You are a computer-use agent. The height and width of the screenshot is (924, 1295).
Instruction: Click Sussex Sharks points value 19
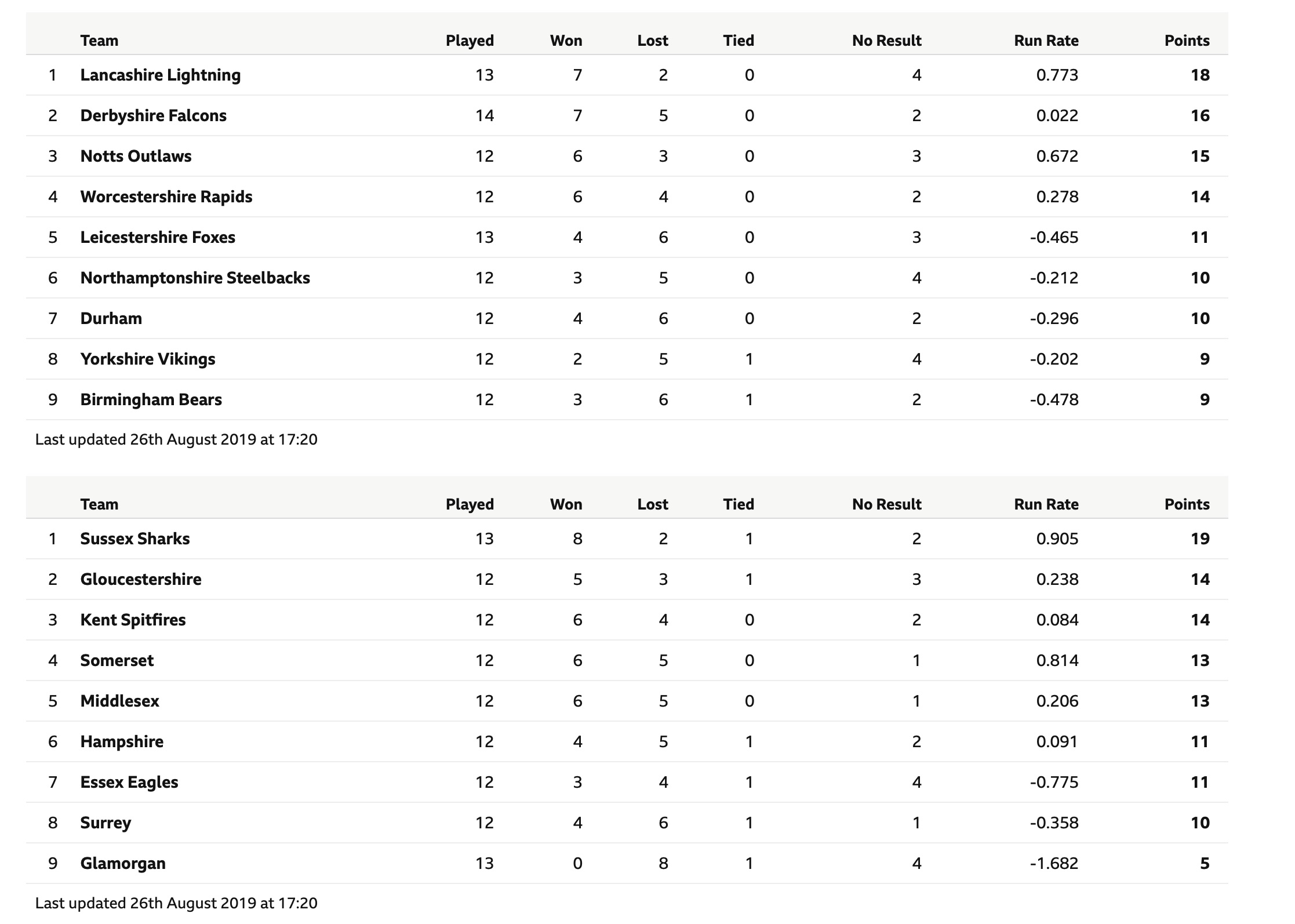pos(1200,539)
